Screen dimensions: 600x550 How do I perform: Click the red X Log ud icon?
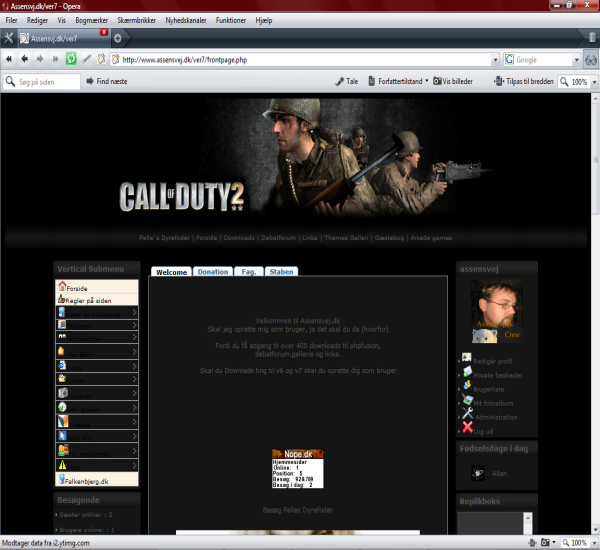tap(467, 427)
